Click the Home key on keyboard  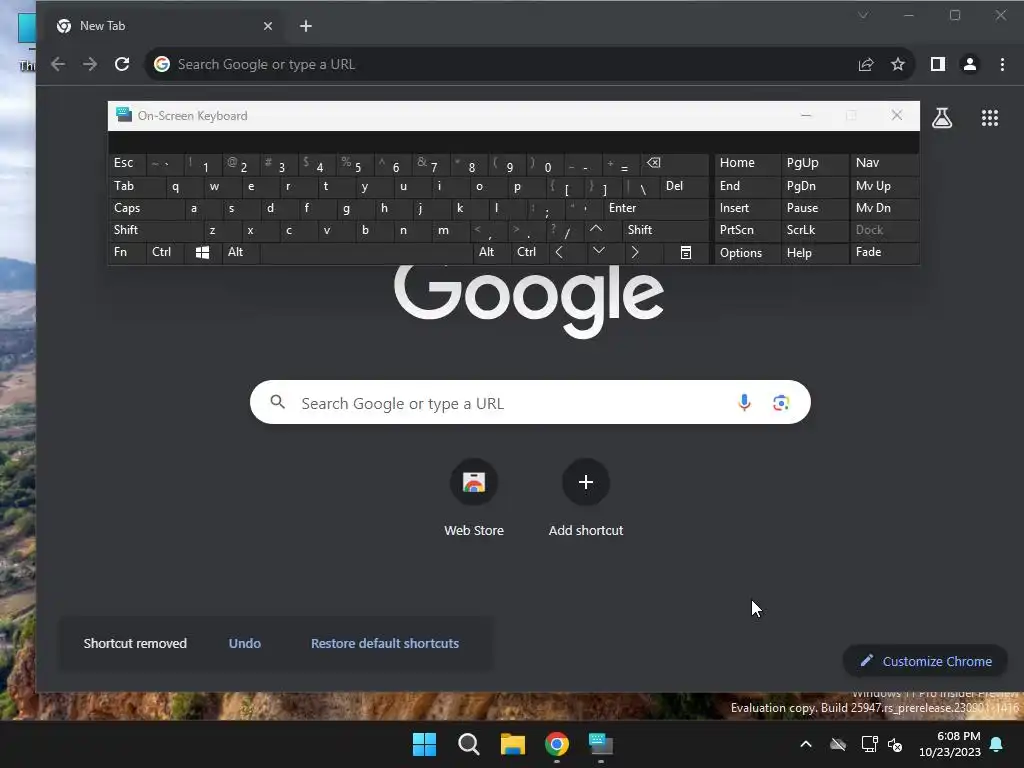[747, 163]
